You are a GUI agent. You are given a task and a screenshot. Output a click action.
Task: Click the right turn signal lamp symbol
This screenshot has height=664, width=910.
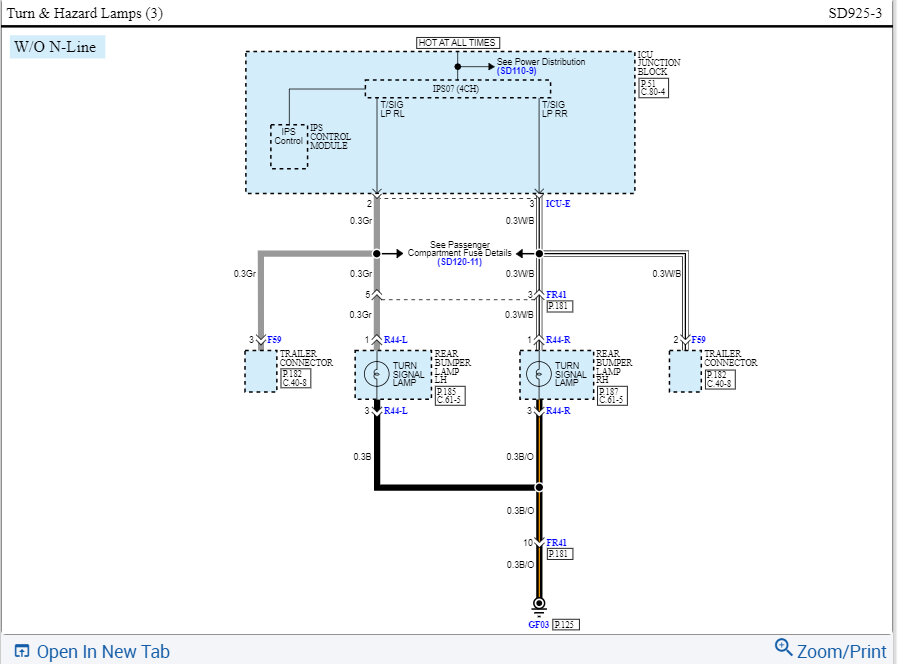click(539, 374)
